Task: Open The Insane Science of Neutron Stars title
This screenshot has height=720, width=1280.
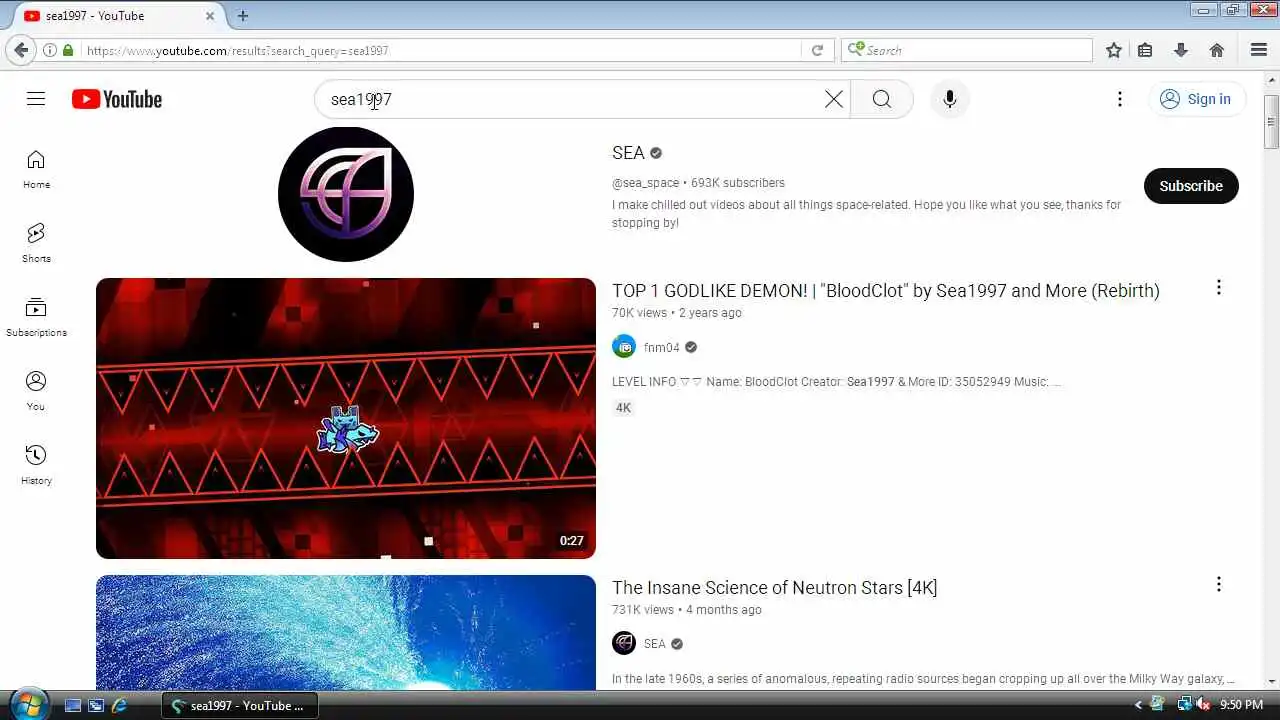Action: pos(775,588)
